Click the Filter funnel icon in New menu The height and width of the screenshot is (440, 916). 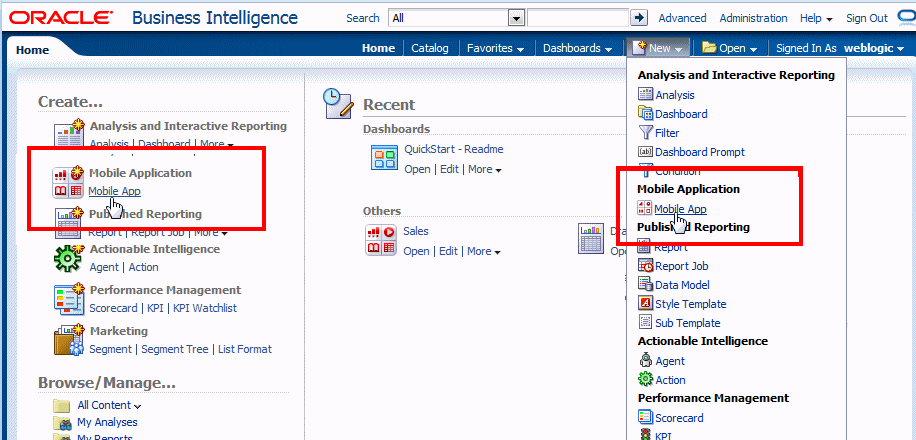[645, 132]
